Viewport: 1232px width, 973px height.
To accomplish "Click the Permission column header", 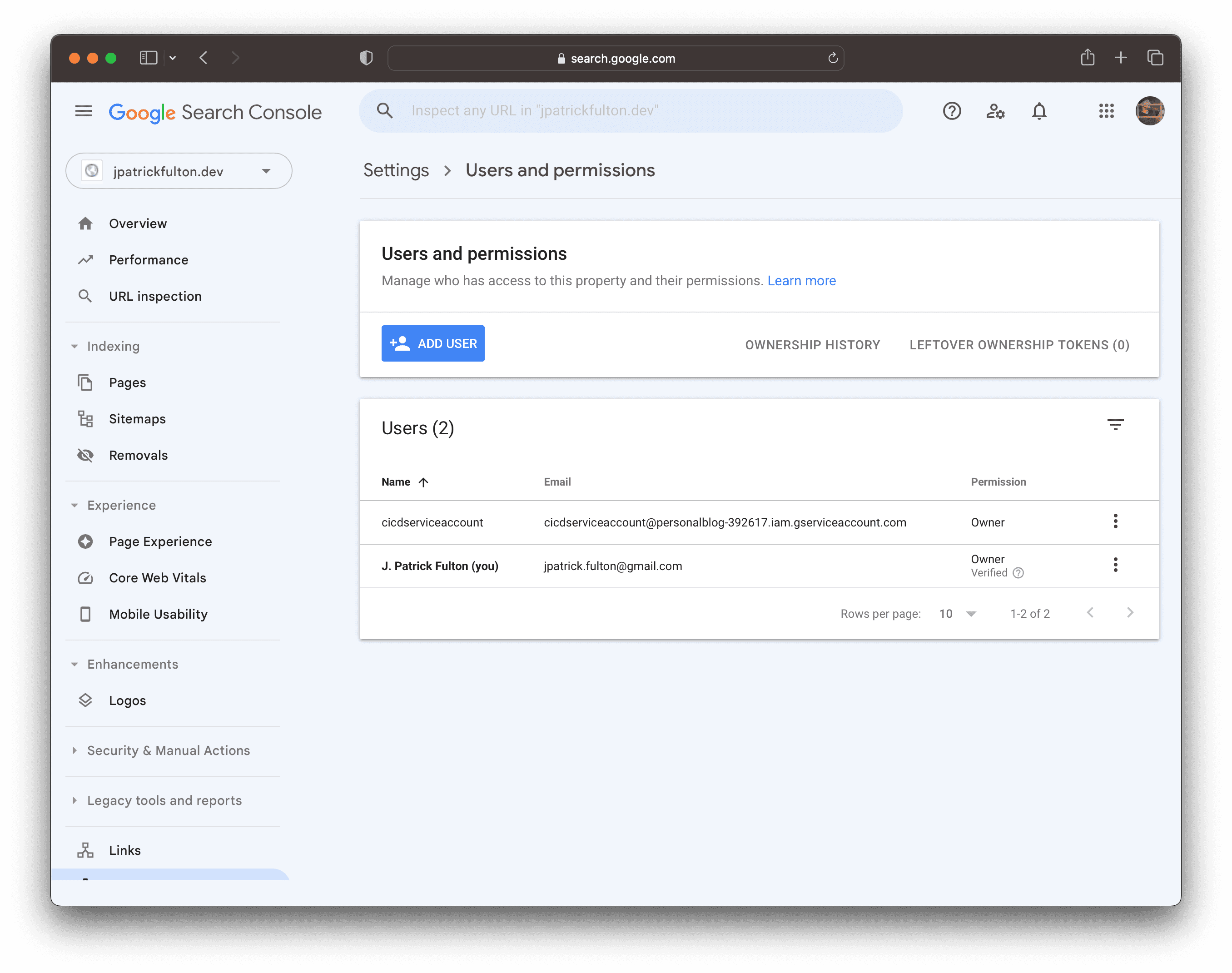I will coord(998,482).
